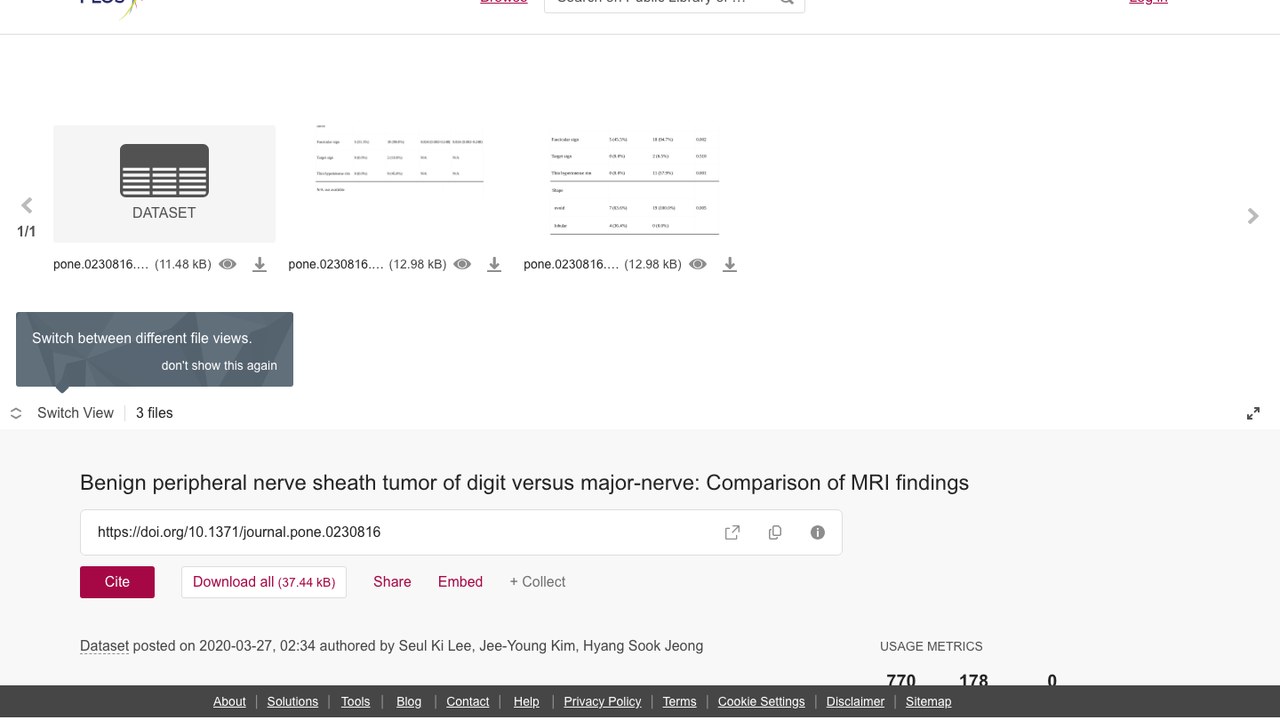
Task: Open the Blog footer link
Action: click(x=409, y=702)
